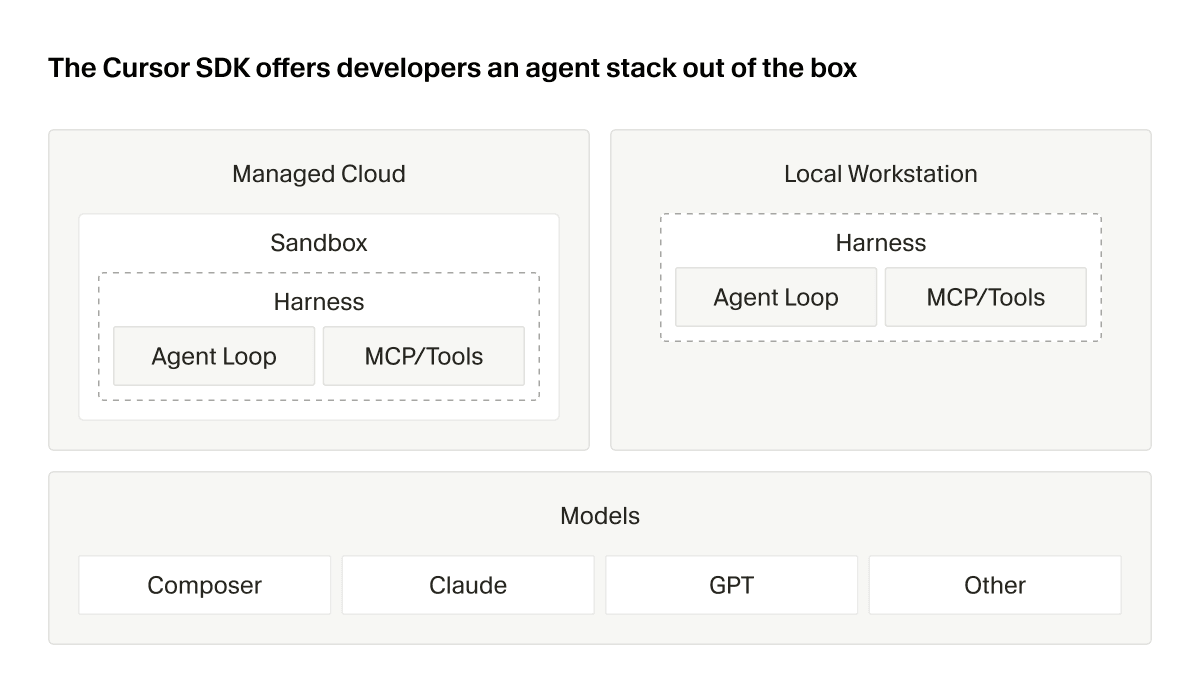Click the Models panel background
The image size is (1200, 700).
point(600,630)
